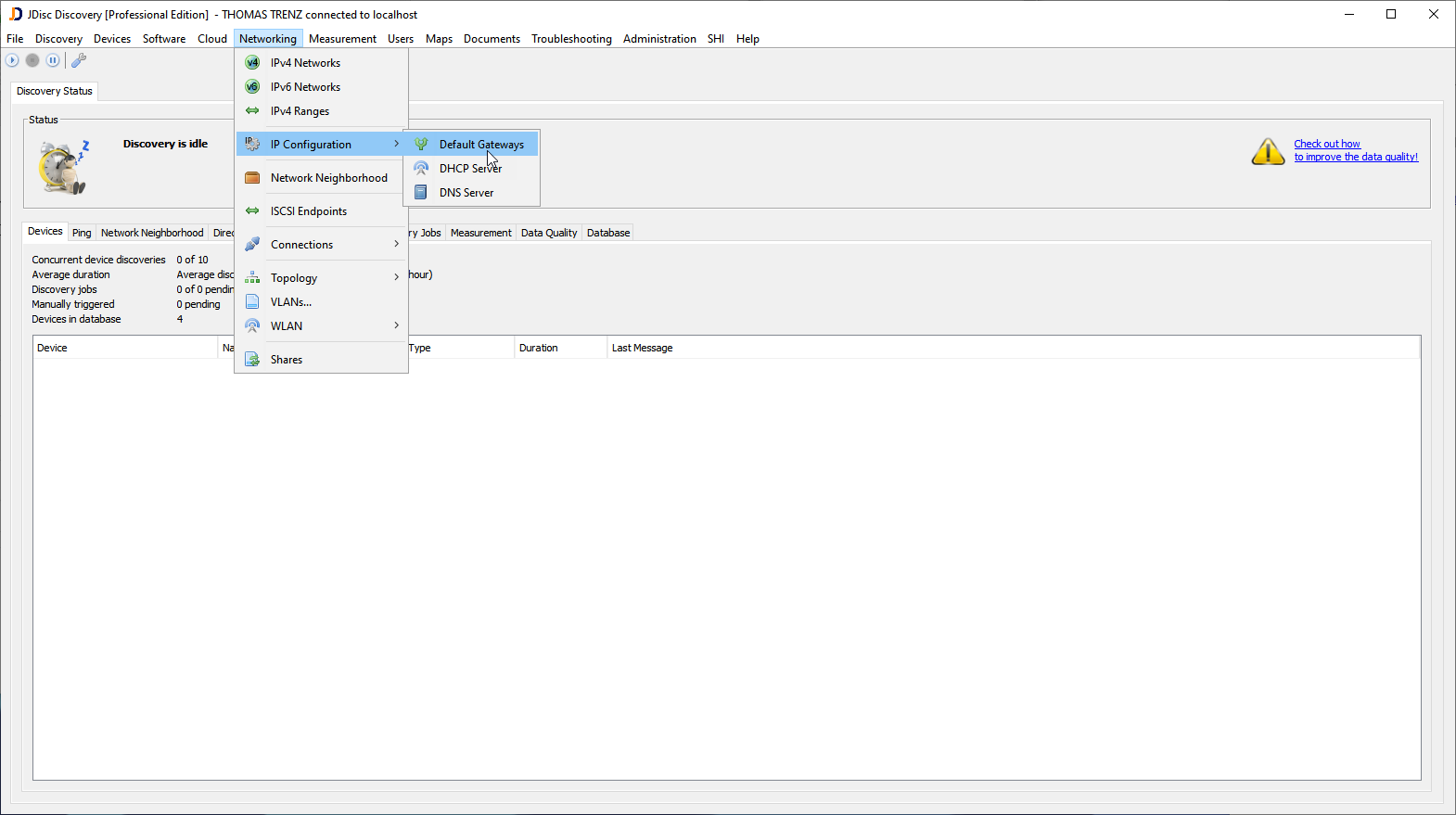The image size is (1456, 815).
Task: Select DHCP Server submenu entry
Action: point(471,169)
